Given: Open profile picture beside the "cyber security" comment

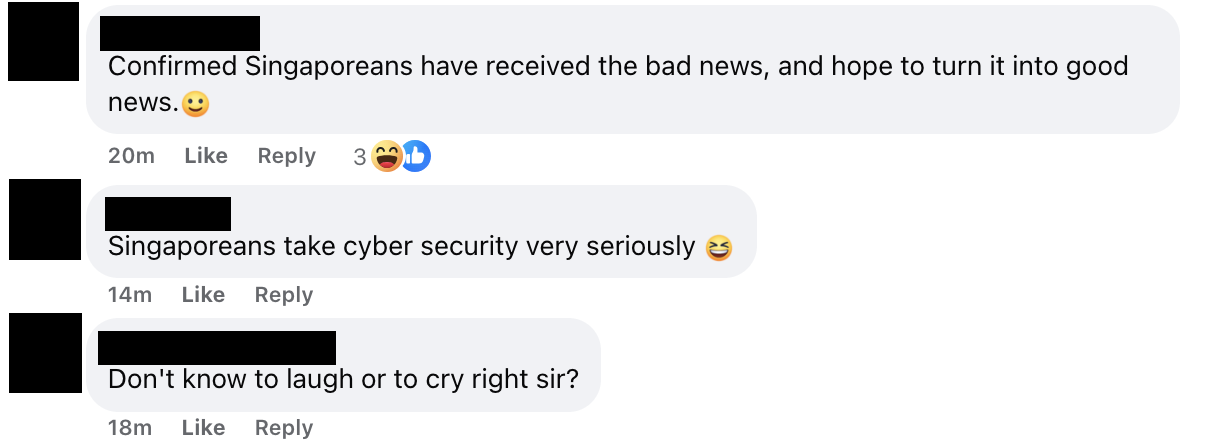Looking at the screenshot, I should pos(43,220).
